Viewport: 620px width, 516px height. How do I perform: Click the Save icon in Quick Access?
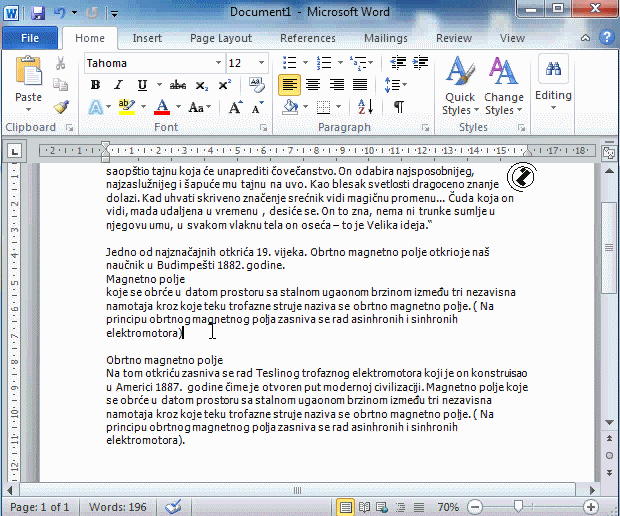click(x=37, y=13)
